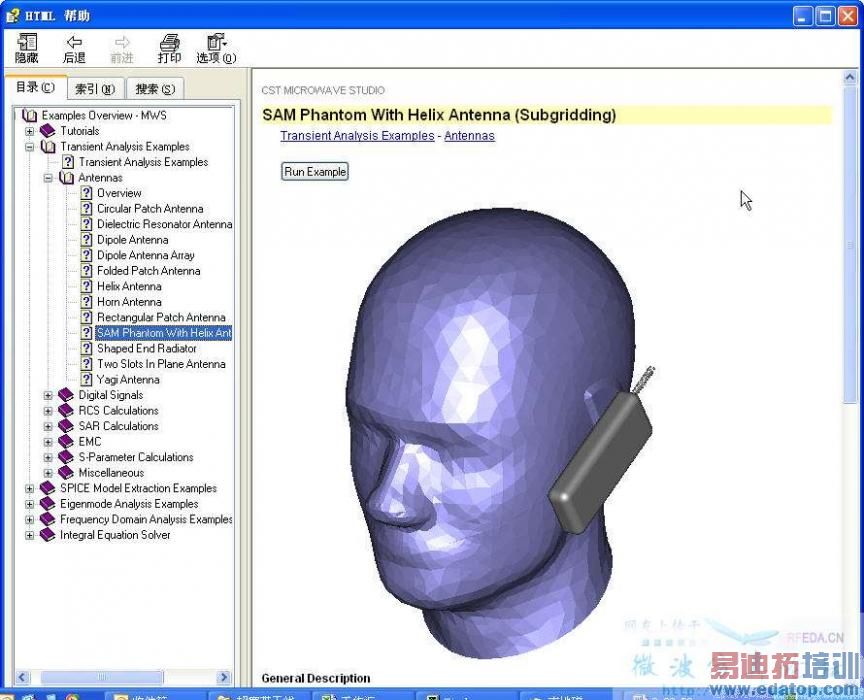
Task: Click the book icon beside EMC
Action: tap(66, 441)
